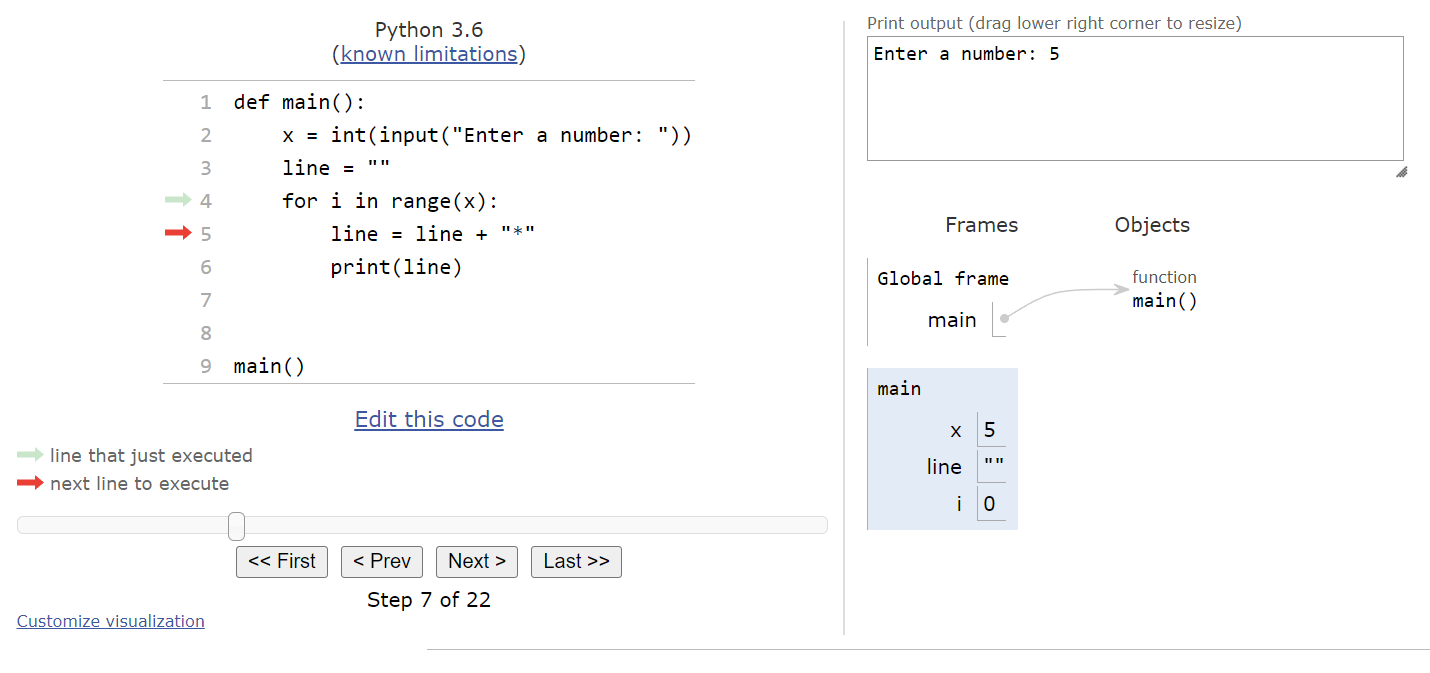Advance execution with the 'Next >' button
1430x673 pixels.
476,561
